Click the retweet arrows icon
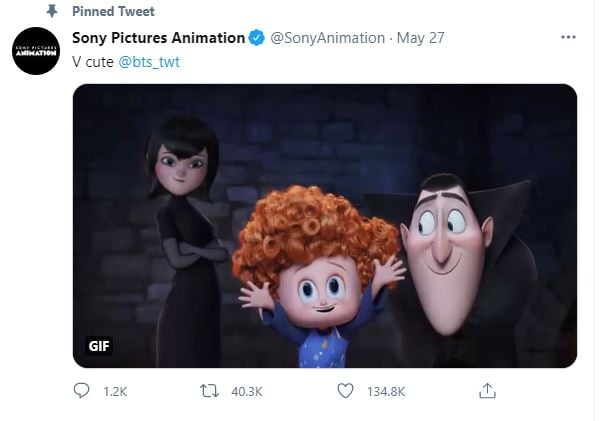Viewport: 600px width, 421px height. pyautogui.click(x=209, y=391)
